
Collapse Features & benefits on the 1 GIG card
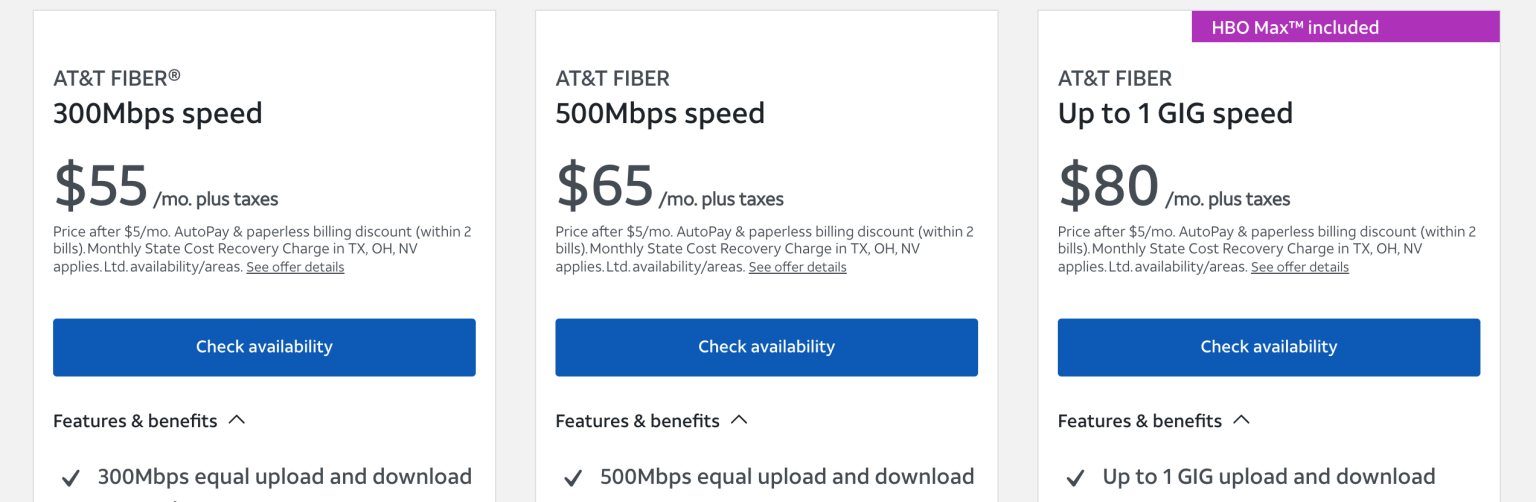pyautogui.click(x=1241, y=421)
